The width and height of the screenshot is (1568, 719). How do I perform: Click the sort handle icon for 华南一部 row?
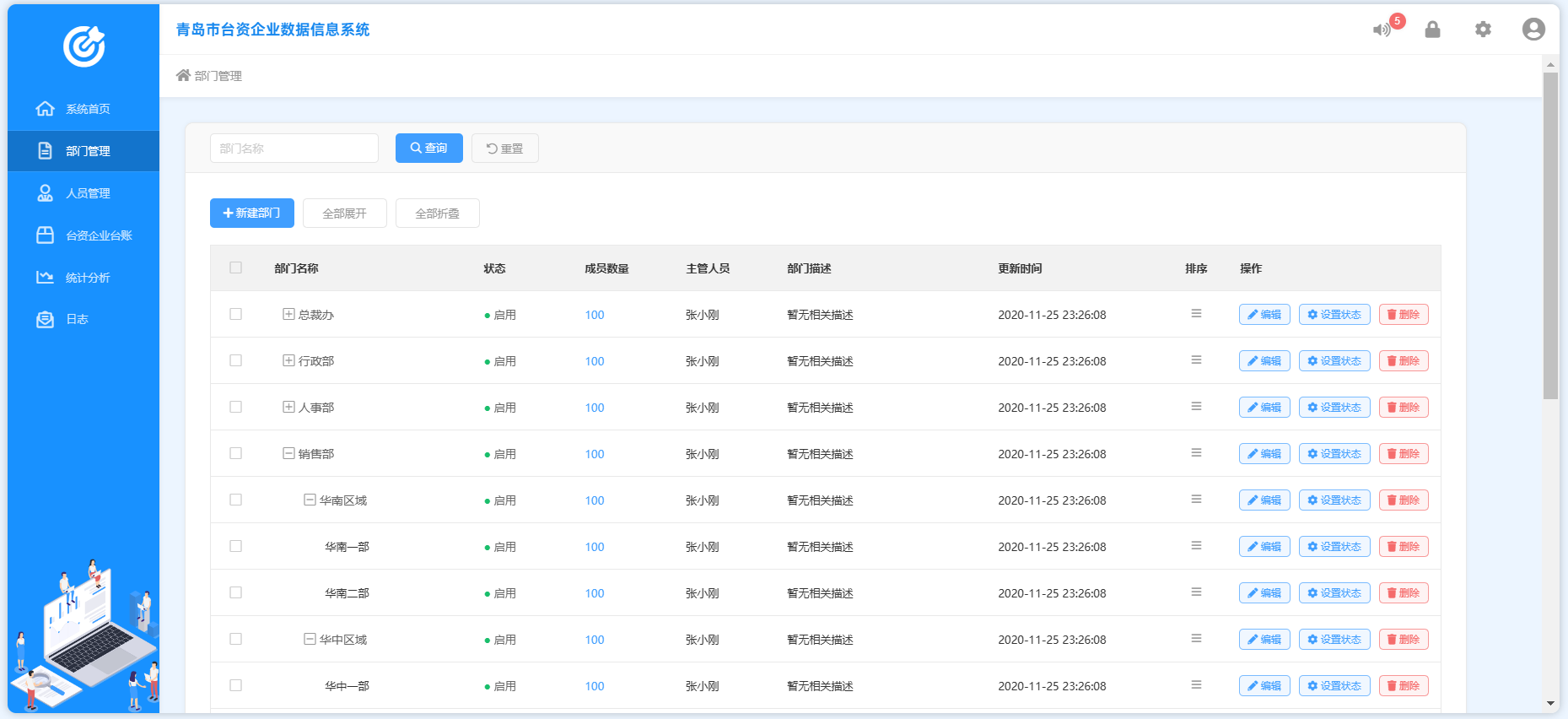click(1196, 546)
